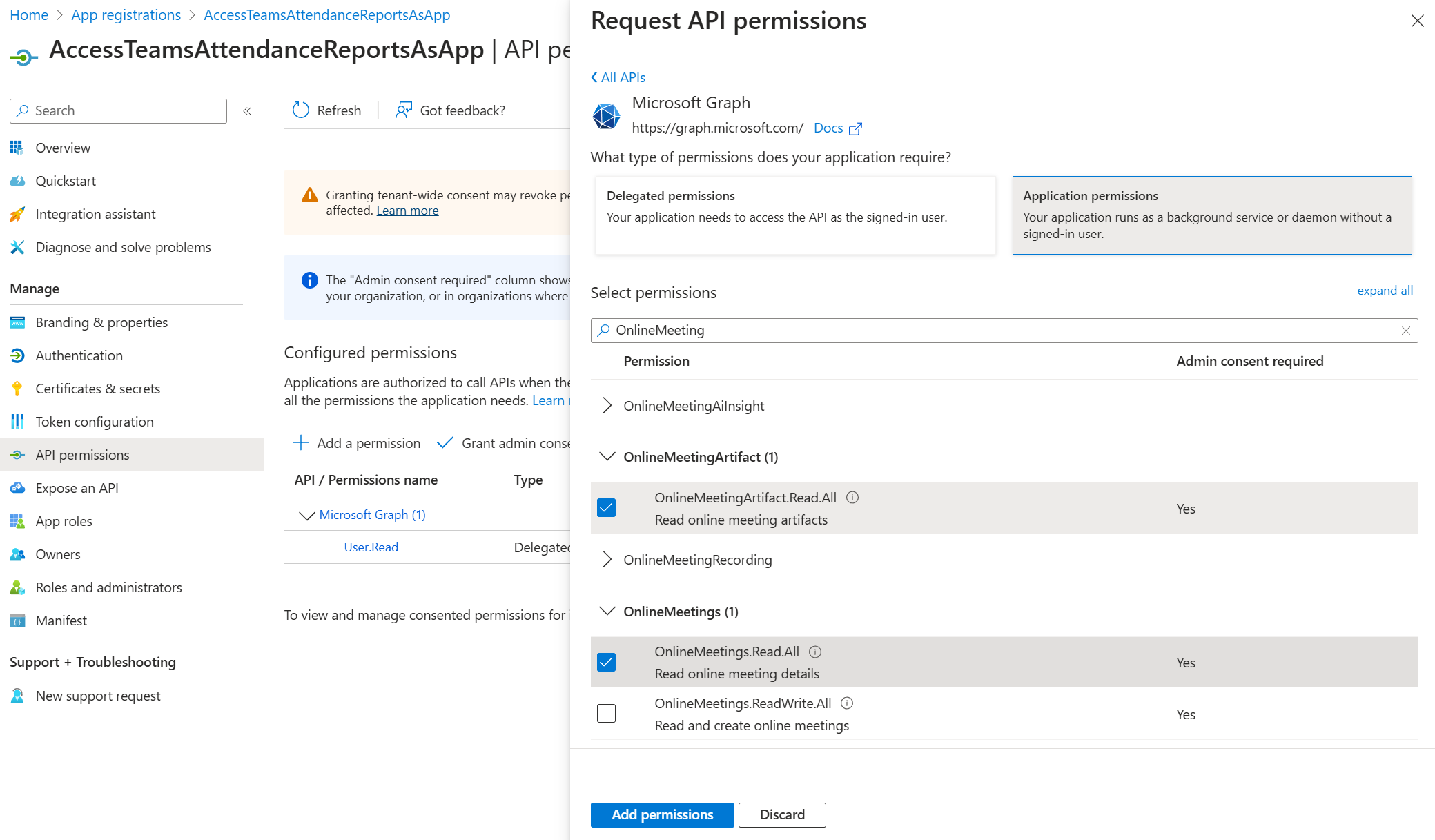Click the Microsoft Graph (1) link

point(372,515)
